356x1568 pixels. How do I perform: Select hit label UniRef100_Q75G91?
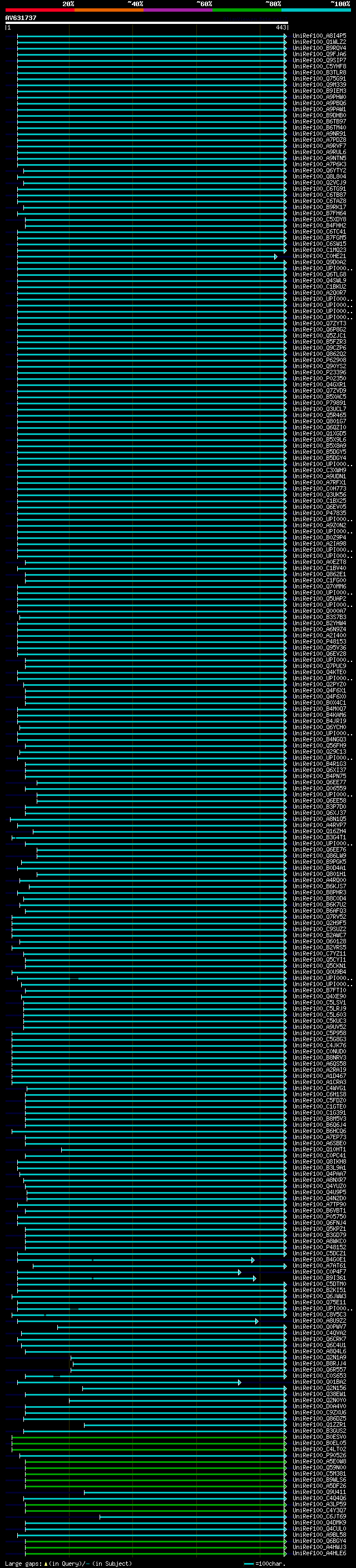pyautogui.click(x=319, y=78)
